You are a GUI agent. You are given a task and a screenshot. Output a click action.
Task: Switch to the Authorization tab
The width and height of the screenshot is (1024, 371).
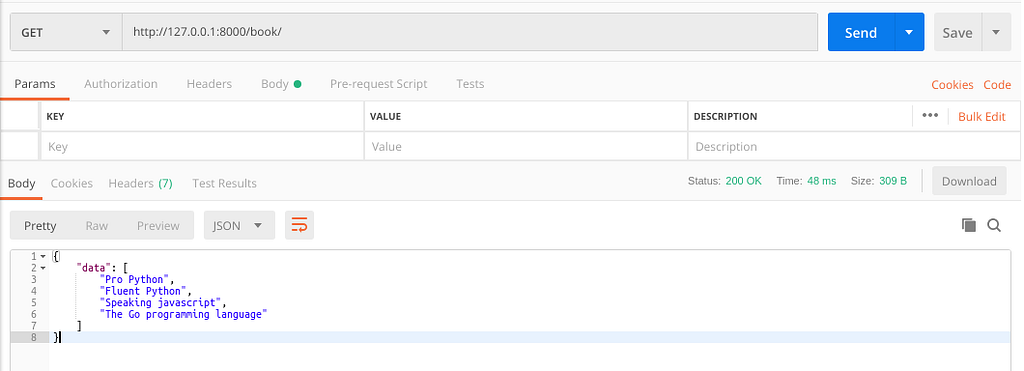click(x=121, y=84)
